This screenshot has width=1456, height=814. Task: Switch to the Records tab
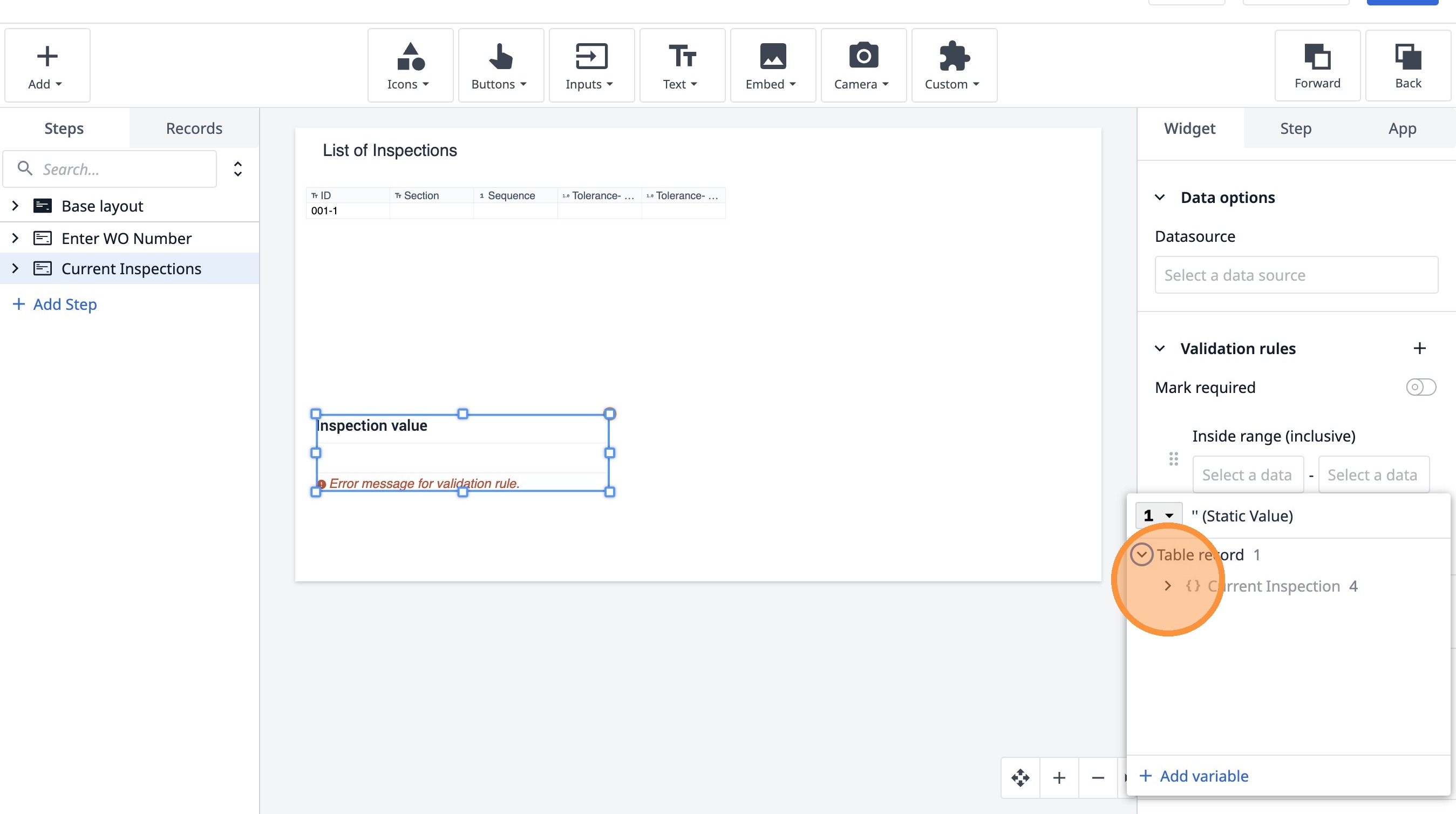(194, 128)
